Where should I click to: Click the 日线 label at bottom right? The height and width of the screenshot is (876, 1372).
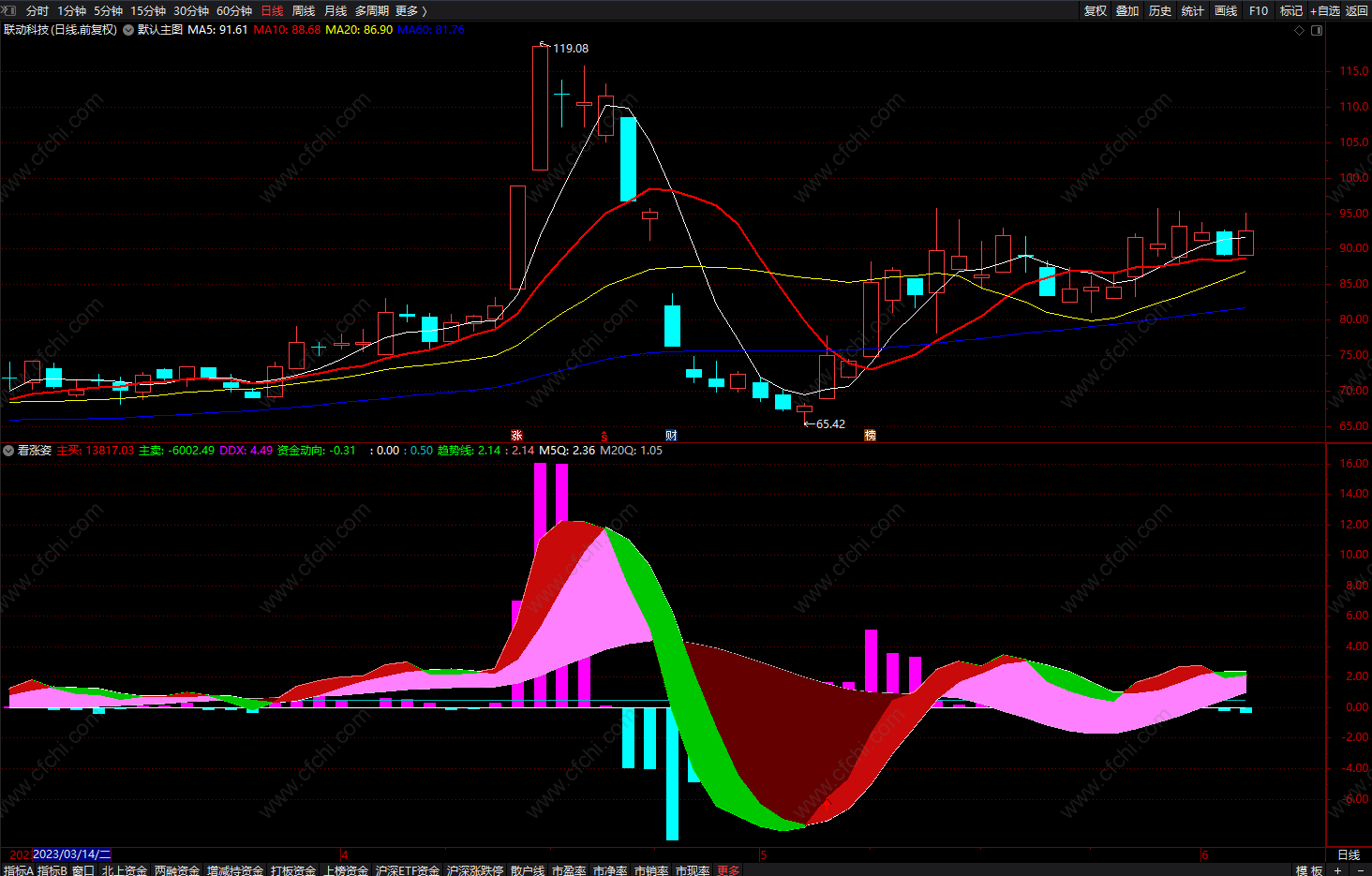(1349, 854)
